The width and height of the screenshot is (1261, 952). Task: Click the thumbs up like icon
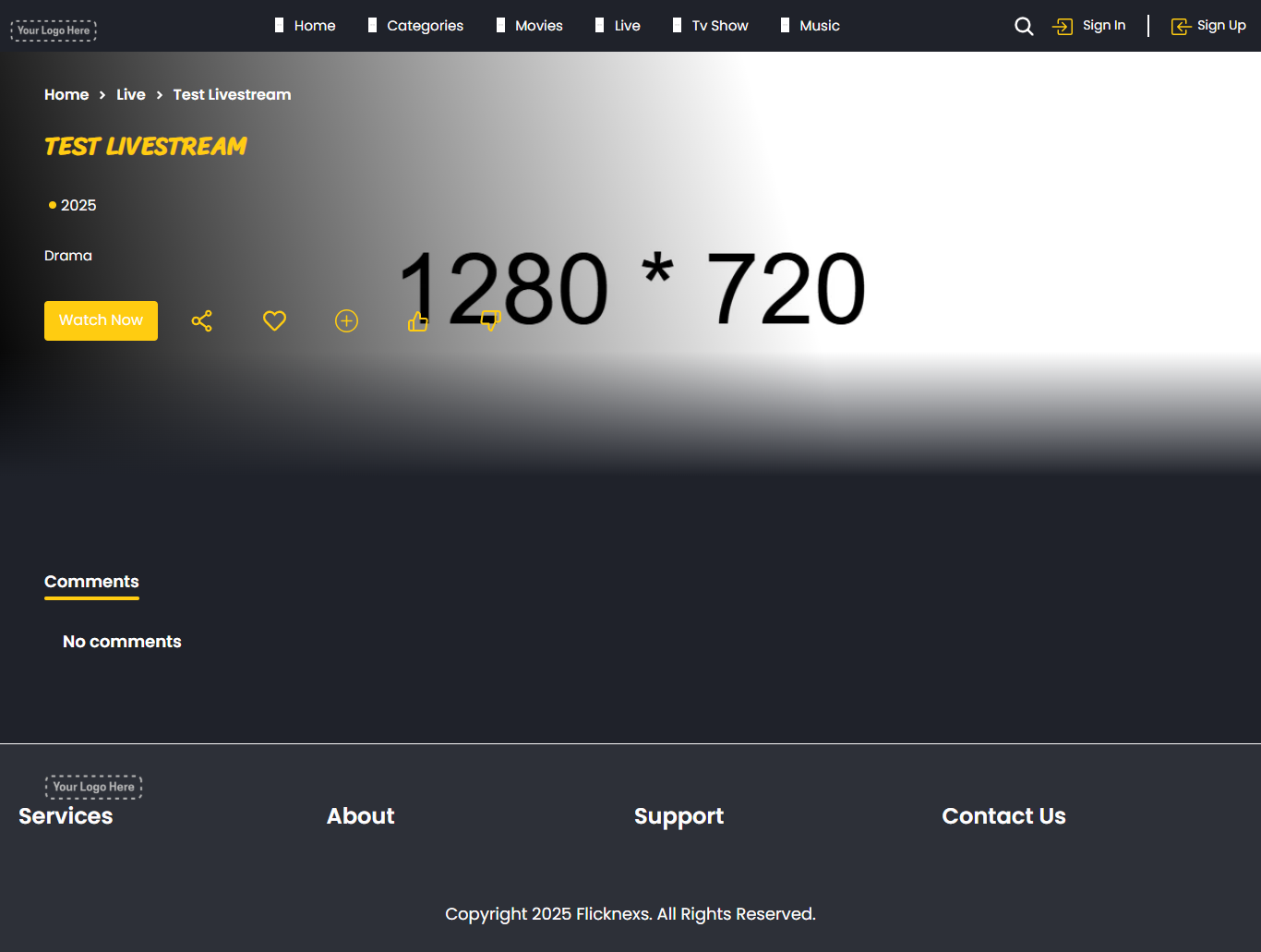point(418,321)
